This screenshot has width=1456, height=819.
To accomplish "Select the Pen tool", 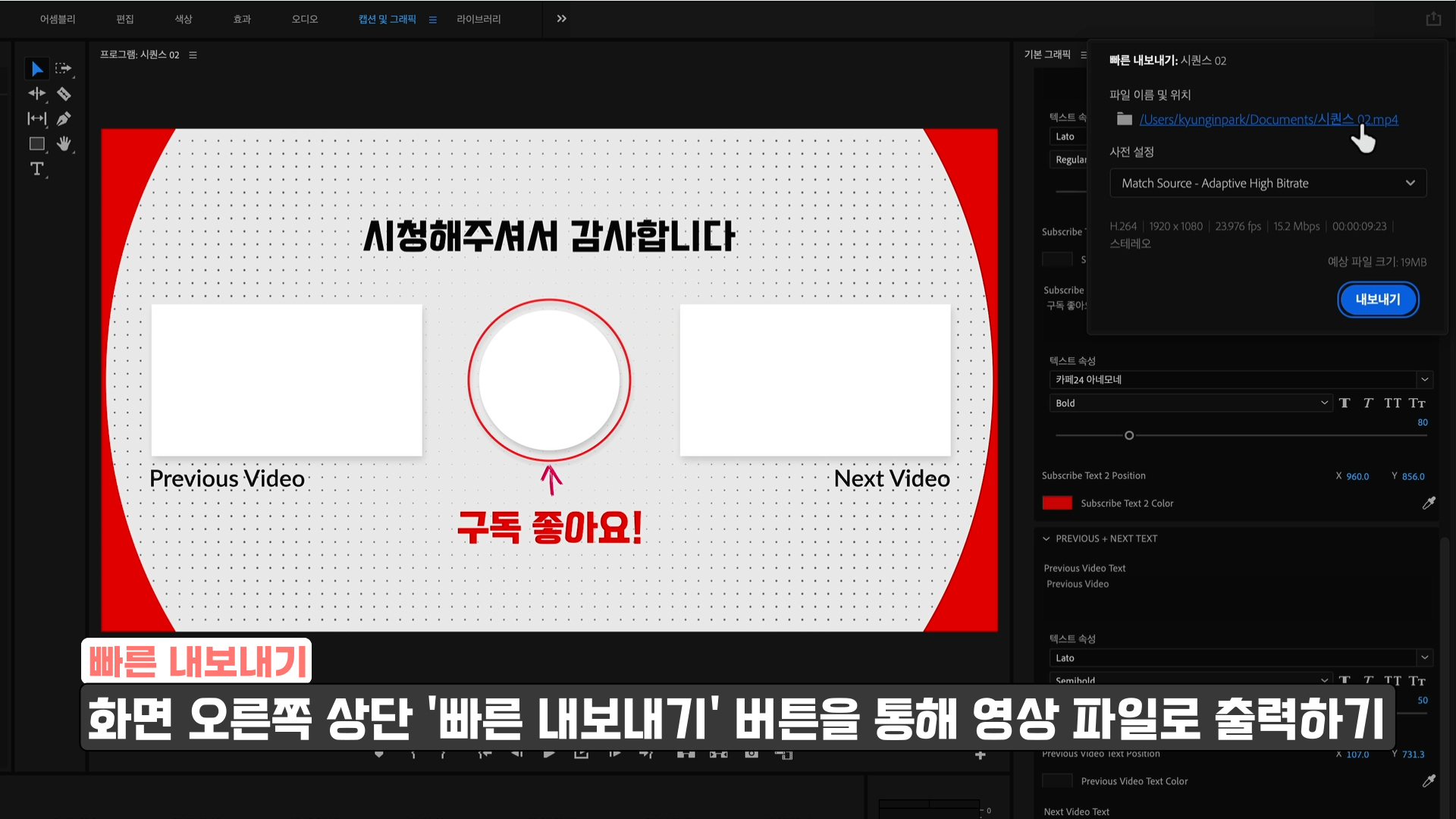I will (x=64, y=119).
